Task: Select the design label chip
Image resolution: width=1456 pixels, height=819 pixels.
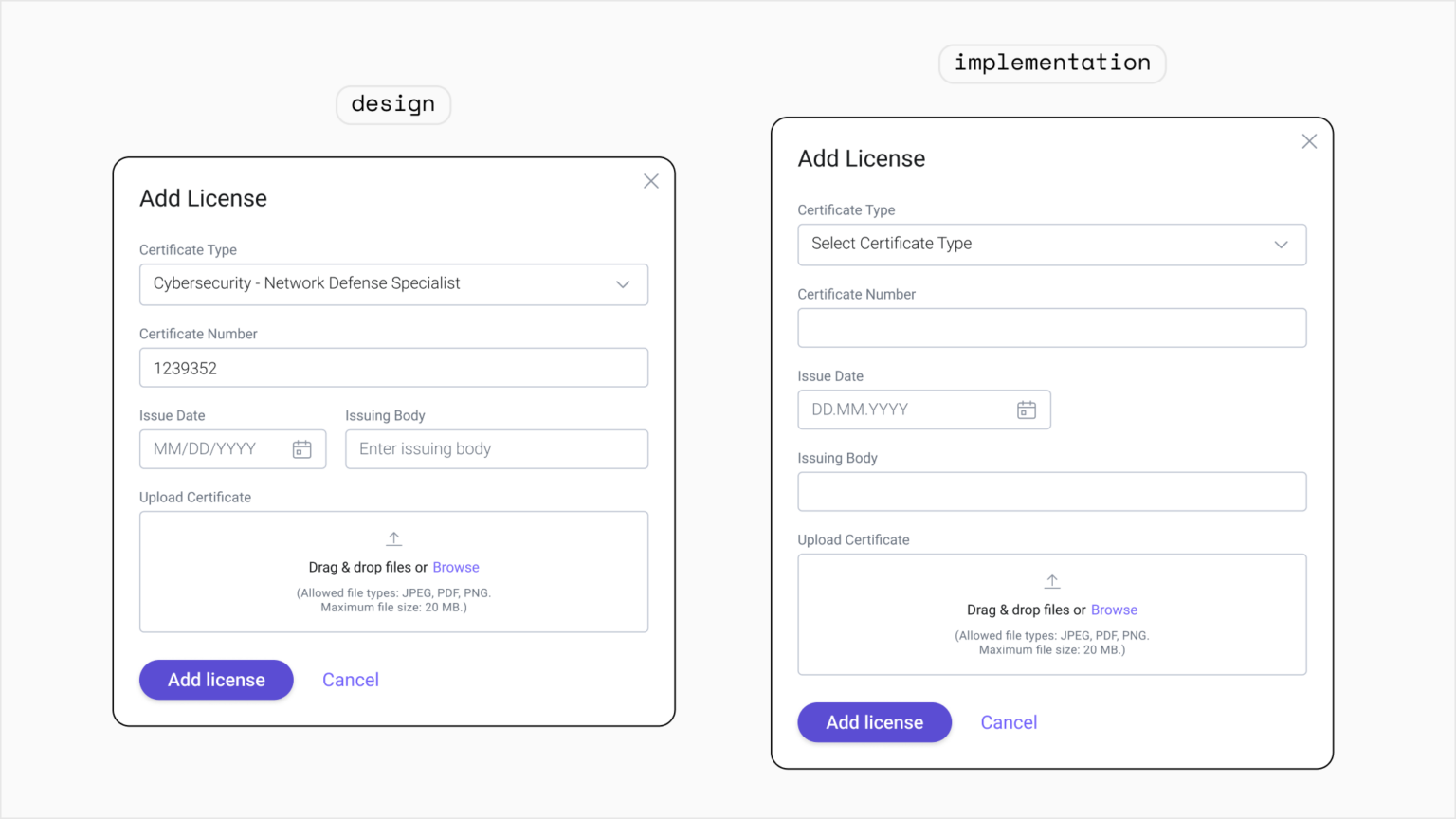Action: point(392,104)
